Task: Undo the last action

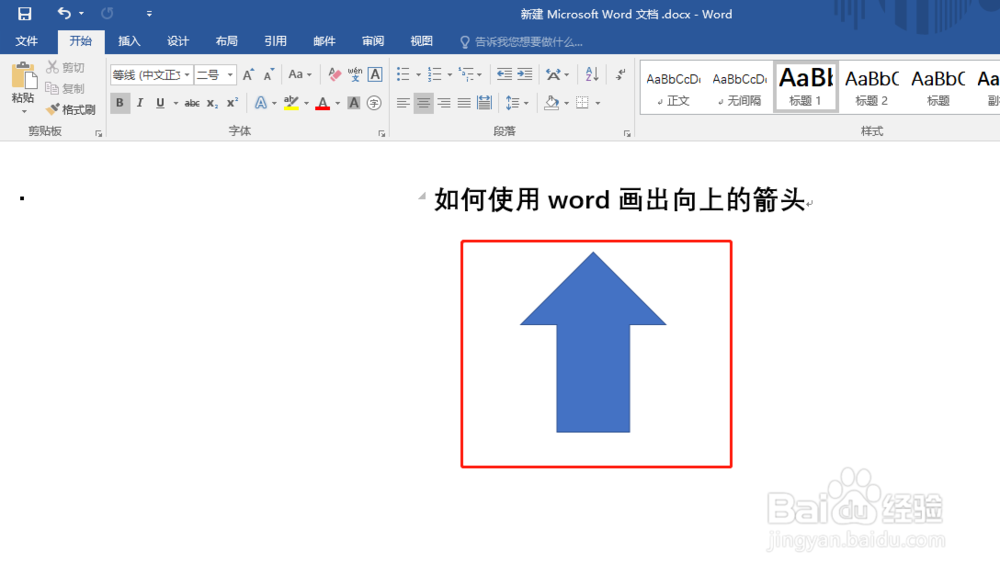Action: 64,13
